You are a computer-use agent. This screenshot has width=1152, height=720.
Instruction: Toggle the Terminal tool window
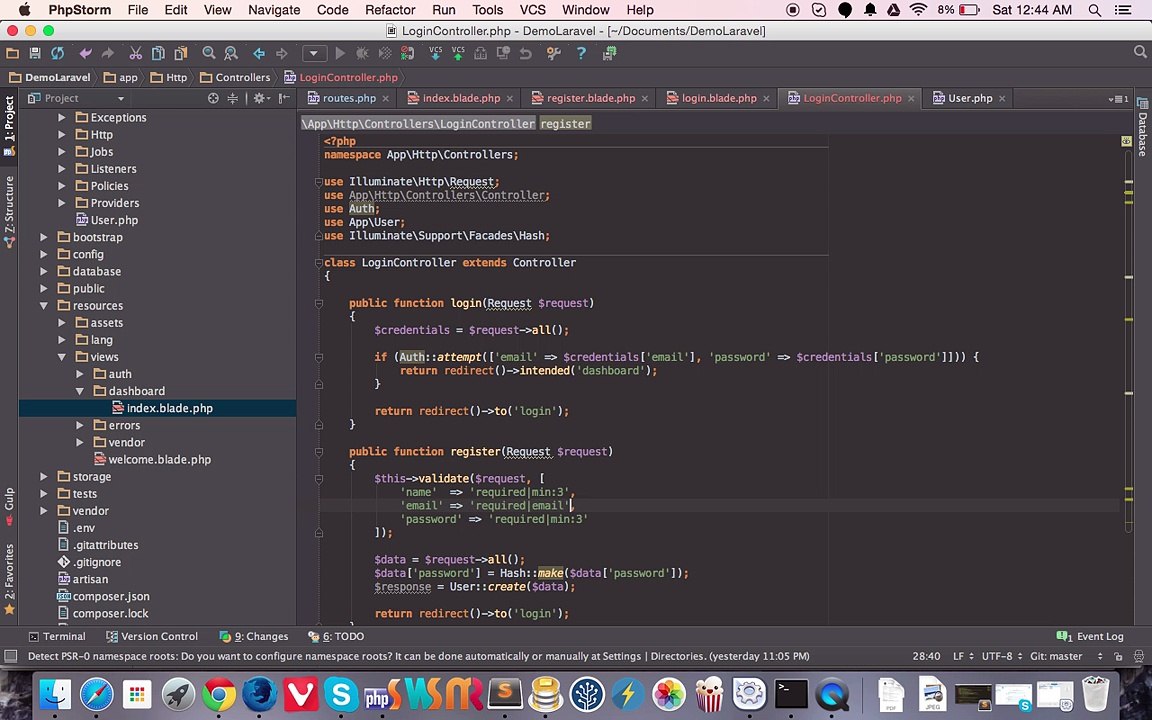(56, 636)
